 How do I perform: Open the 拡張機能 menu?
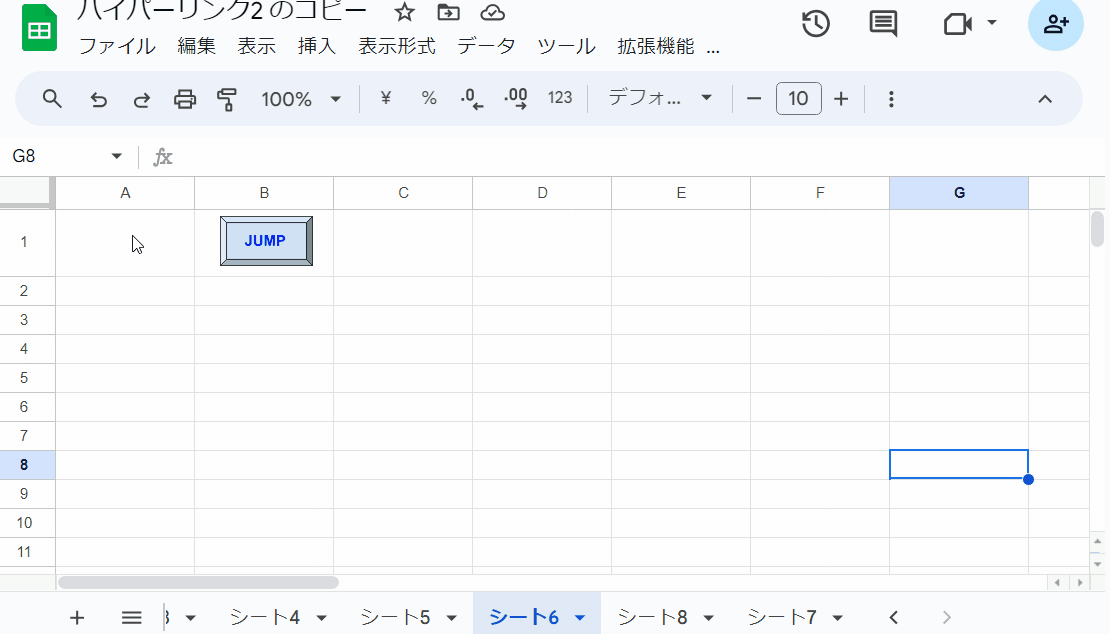point(656,47)
